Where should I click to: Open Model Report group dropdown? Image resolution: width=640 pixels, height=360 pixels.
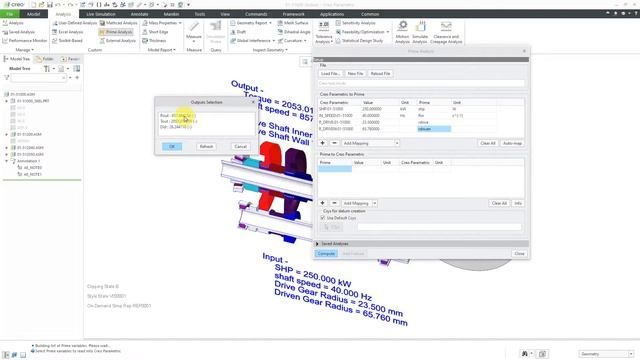[x=162, y=50]
